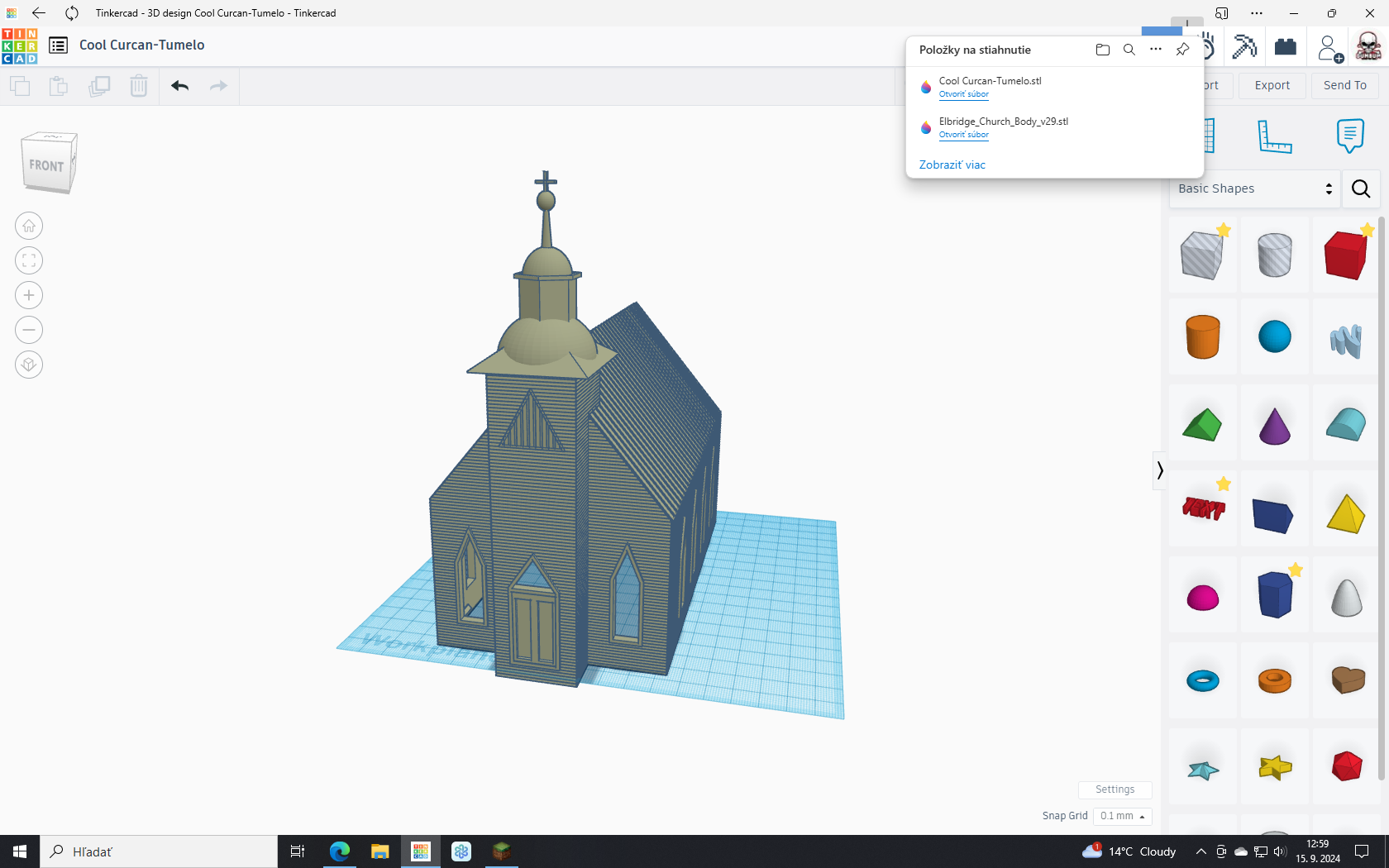Open the Windows Start menu
Screen dimensions: 1389x868
pyautogui.click(x=20, y=851)
